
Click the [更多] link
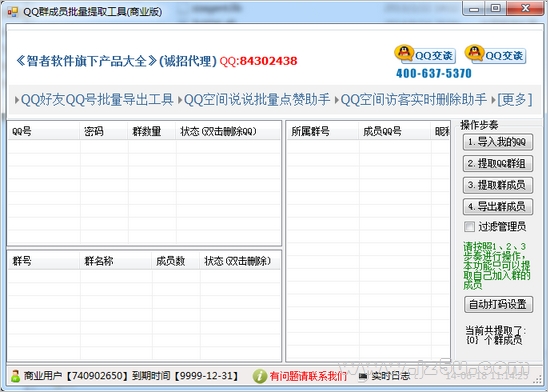coord(515,100)
